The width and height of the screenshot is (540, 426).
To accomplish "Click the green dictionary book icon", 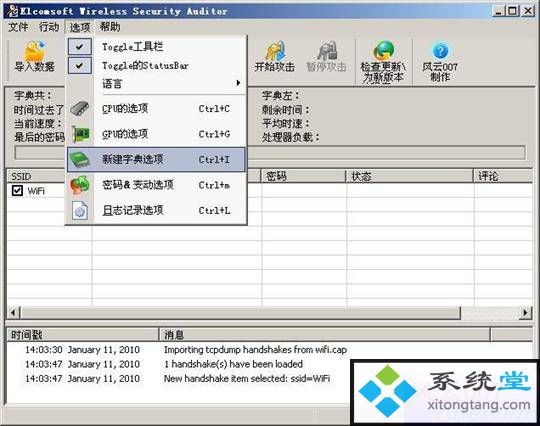I will 80,159.
